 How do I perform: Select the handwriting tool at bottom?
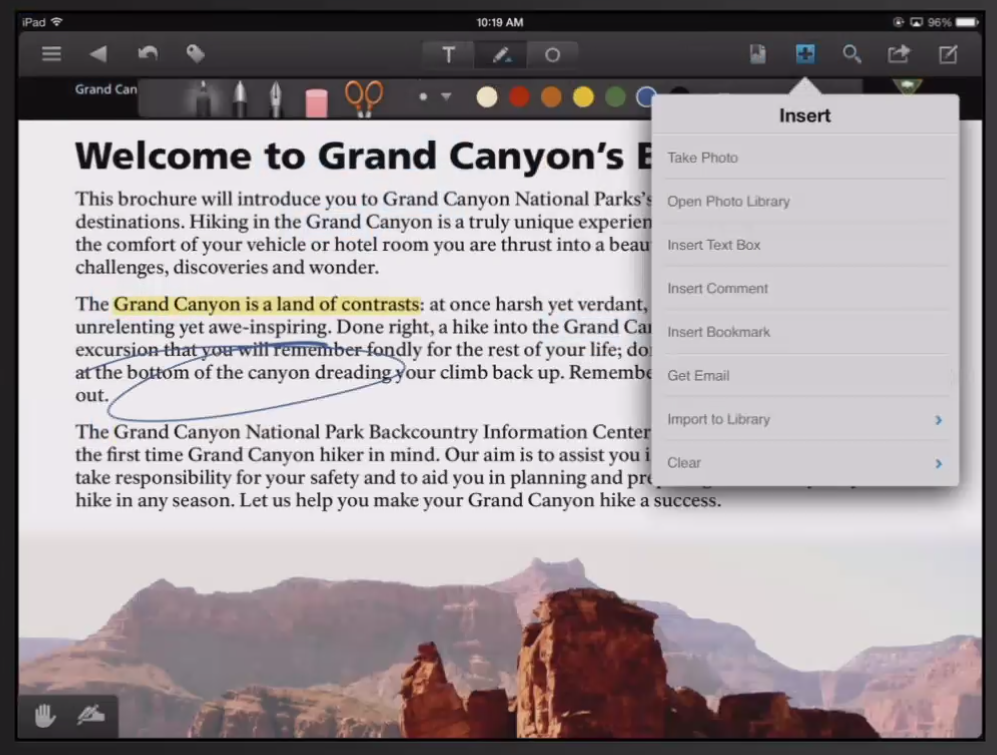click(x=91, y=716)
